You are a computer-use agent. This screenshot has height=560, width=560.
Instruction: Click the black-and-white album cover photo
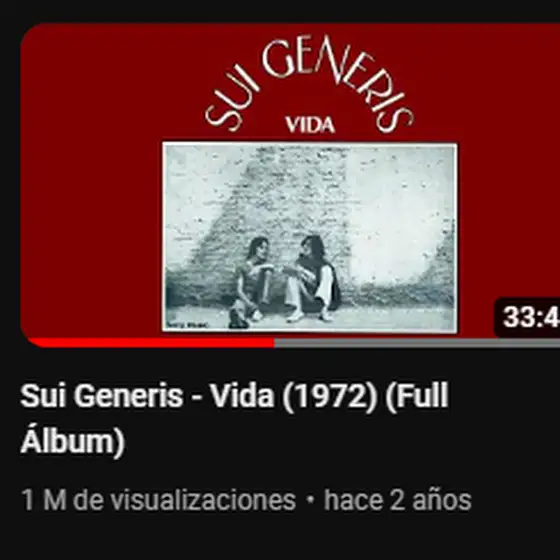(x=310, y=237)
